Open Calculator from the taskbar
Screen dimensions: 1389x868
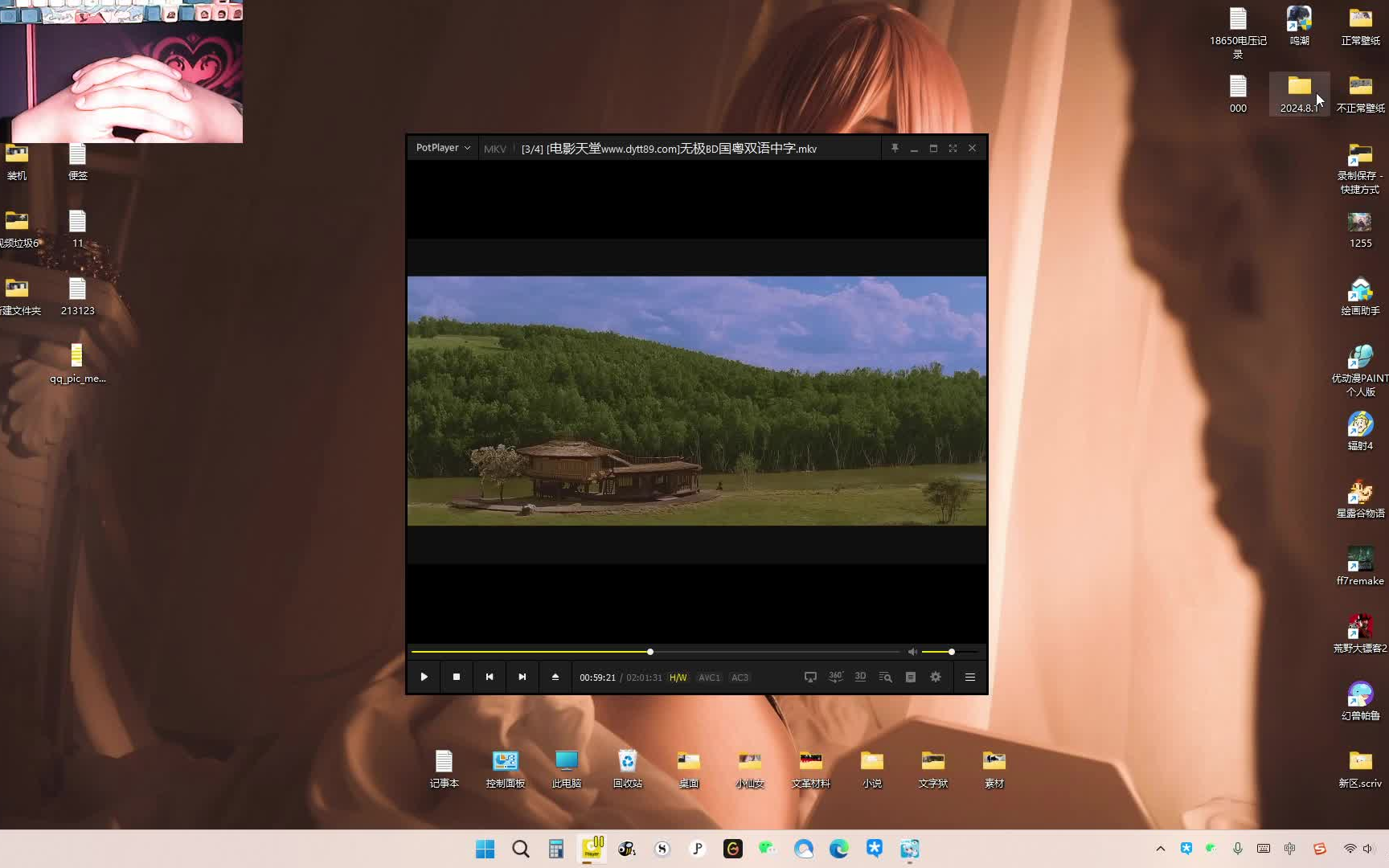[555, 849]
